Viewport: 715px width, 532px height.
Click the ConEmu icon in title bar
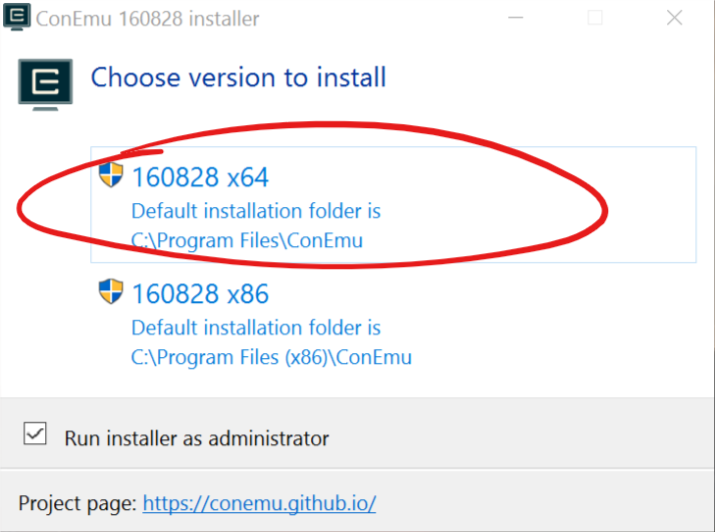coord(16,18)
